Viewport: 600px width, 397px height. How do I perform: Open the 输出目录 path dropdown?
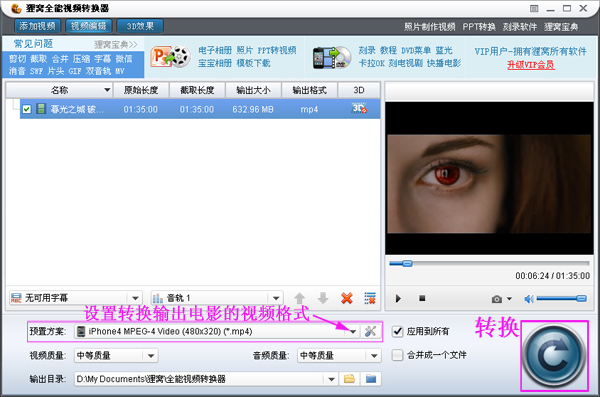(x=331, y=379)
